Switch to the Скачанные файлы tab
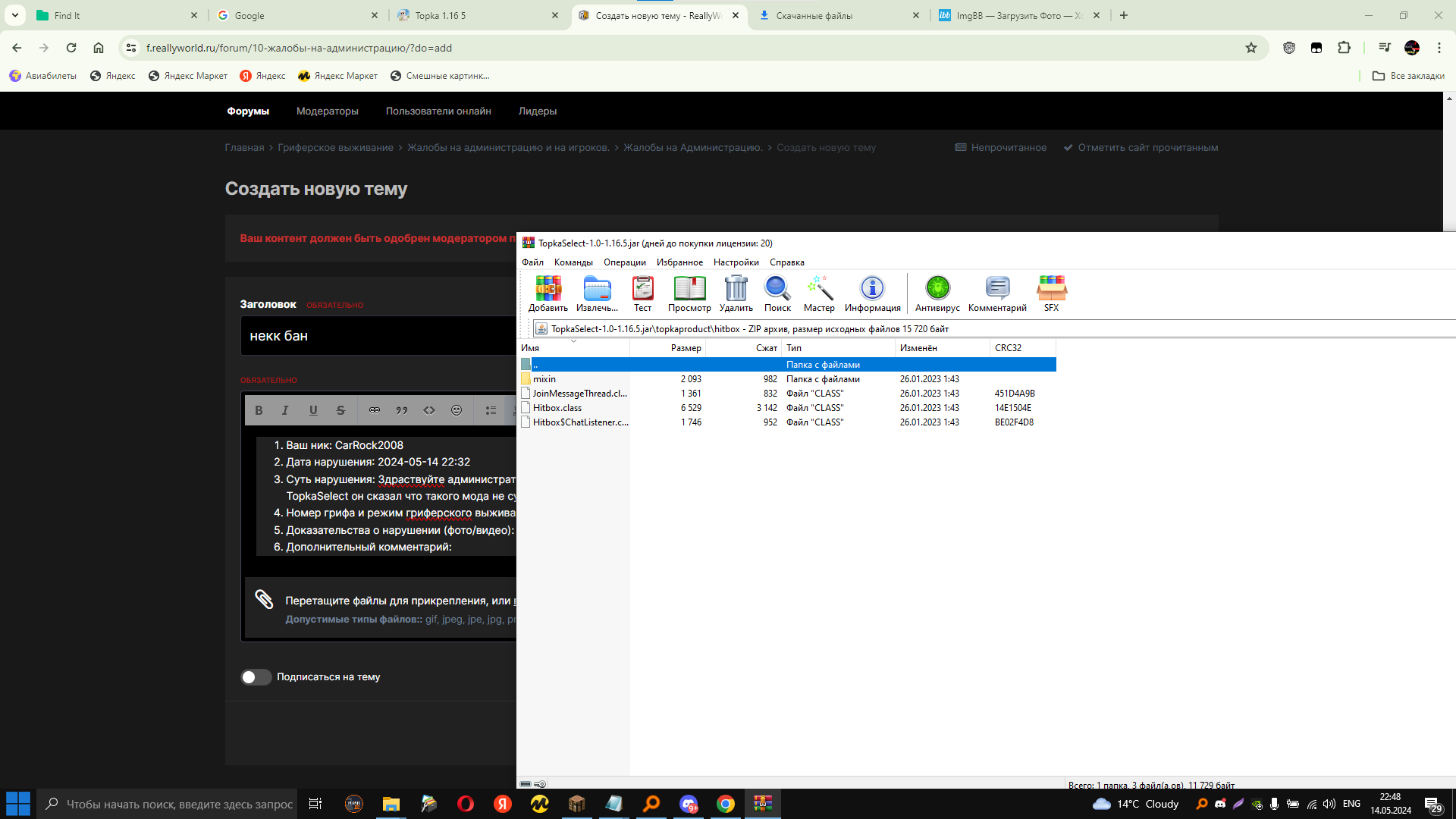 [839, 15]
